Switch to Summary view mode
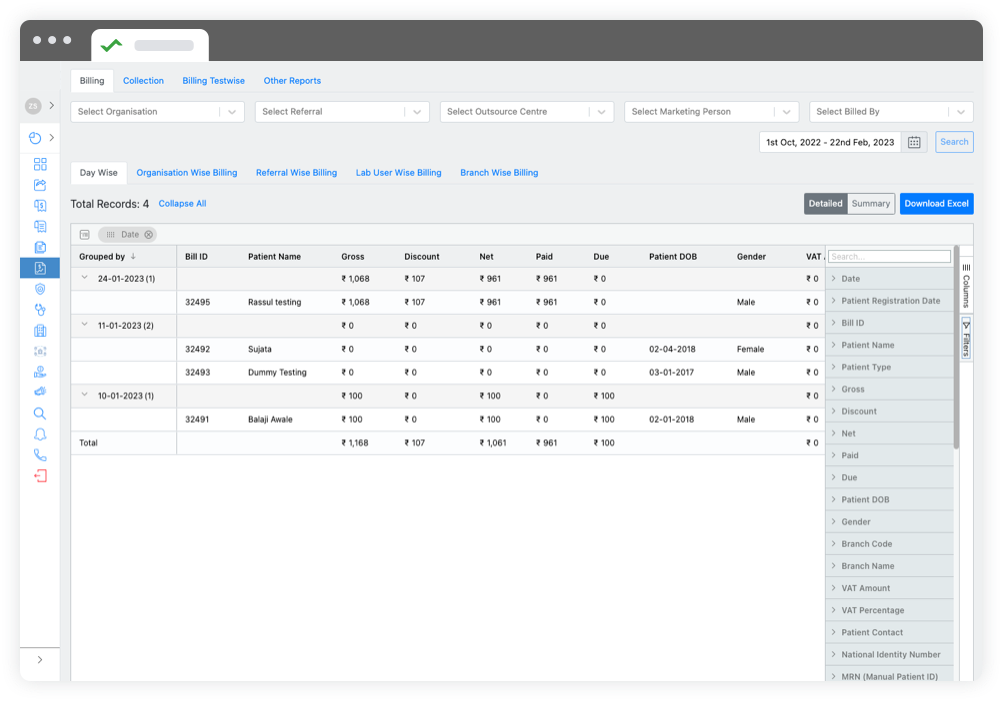Image resolution: width=1002 pixels, height=701 pixels. pyautogui.click(x=869, y=203)
